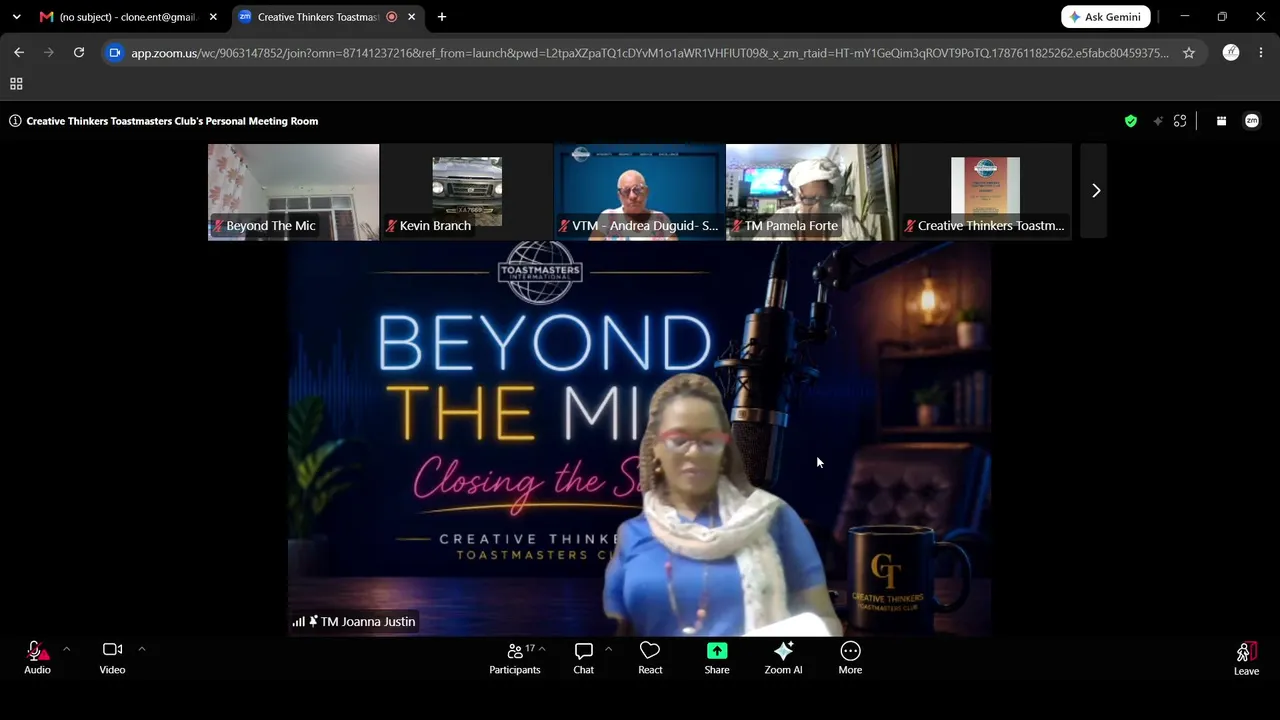Leave the meeting
The height and width of the screenshot is (720, 1280).
(1246, 659)
